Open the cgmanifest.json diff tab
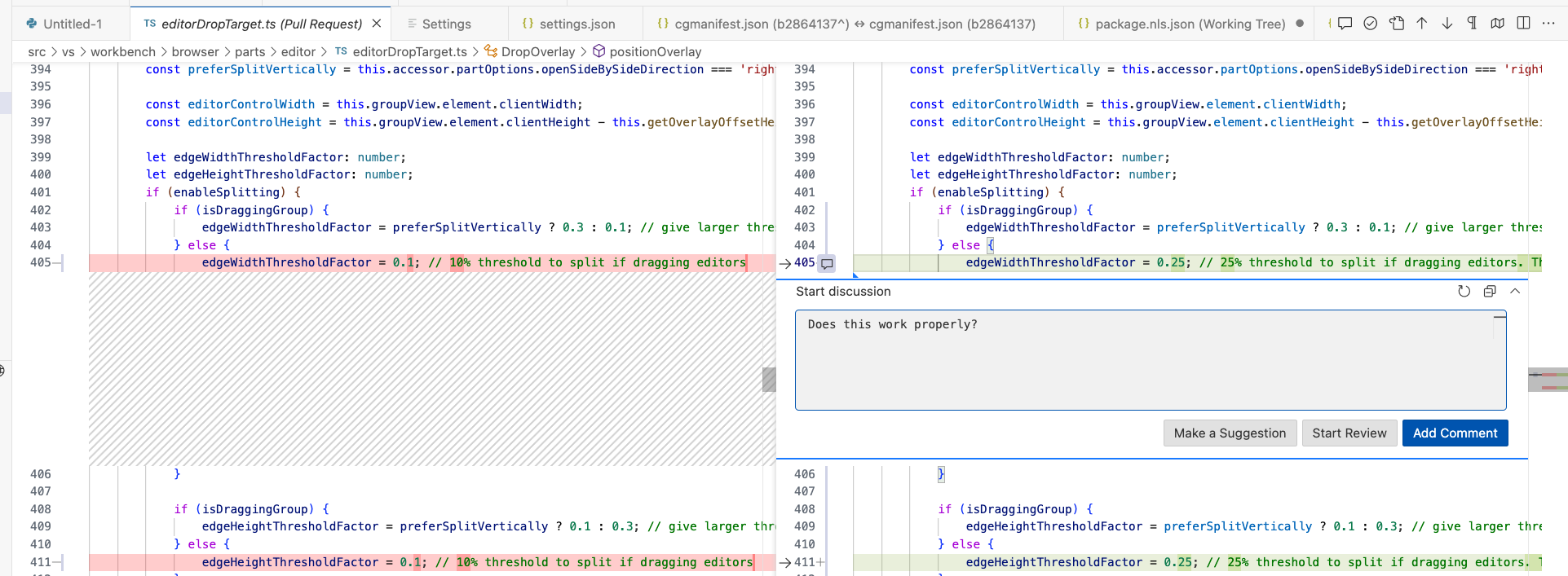Viewport: 1568px width, 576px height. click(853, 24)
